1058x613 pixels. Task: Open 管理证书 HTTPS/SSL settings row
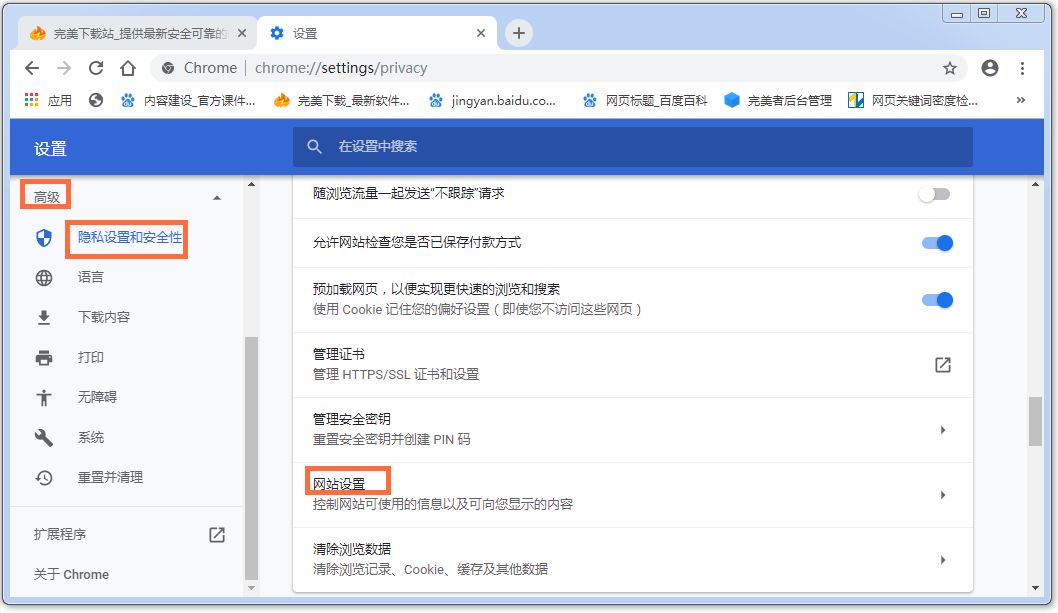click(x=633, y=365)
